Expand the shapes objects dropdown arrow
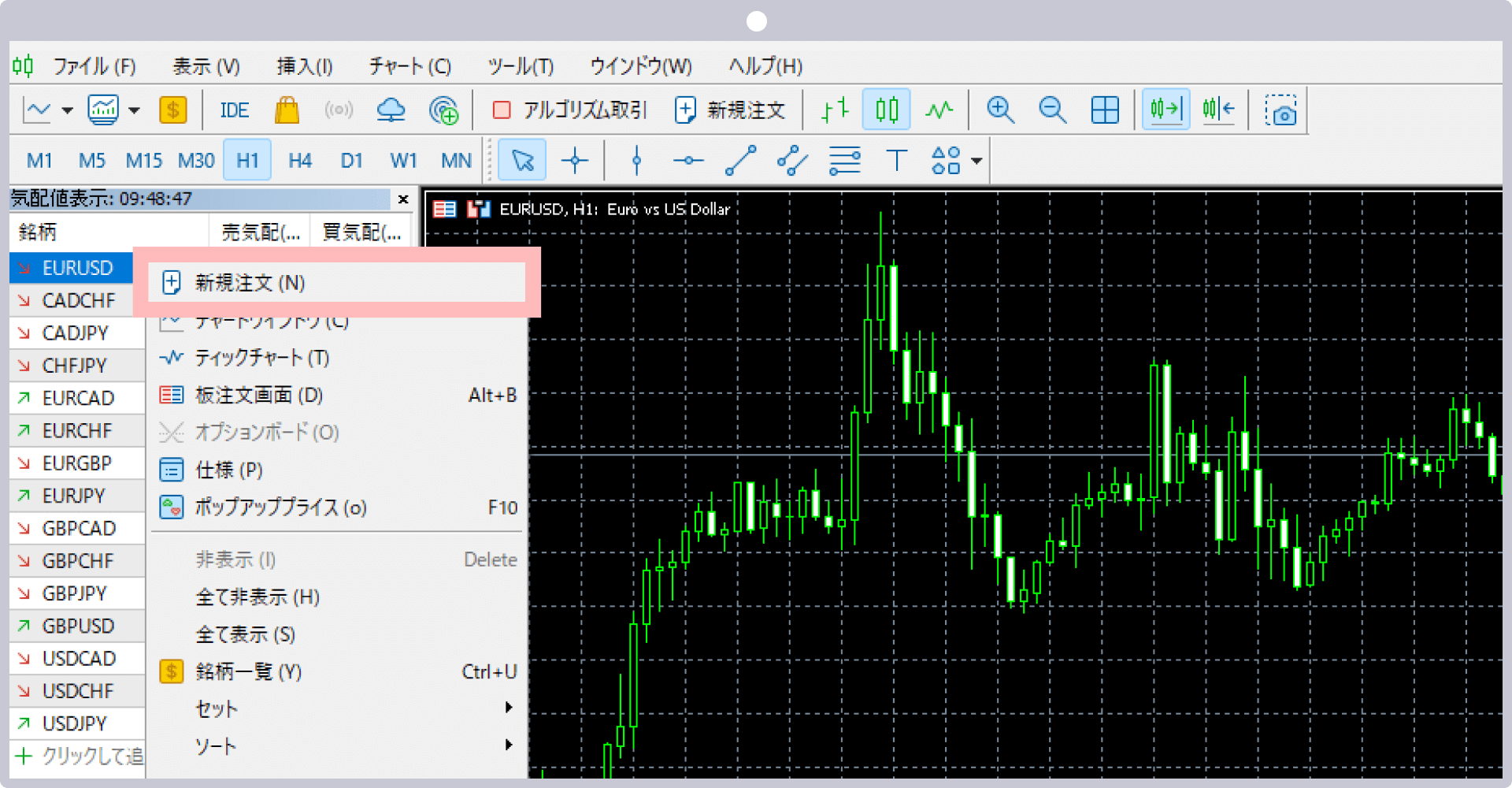1512x788 pixels. 976,161
